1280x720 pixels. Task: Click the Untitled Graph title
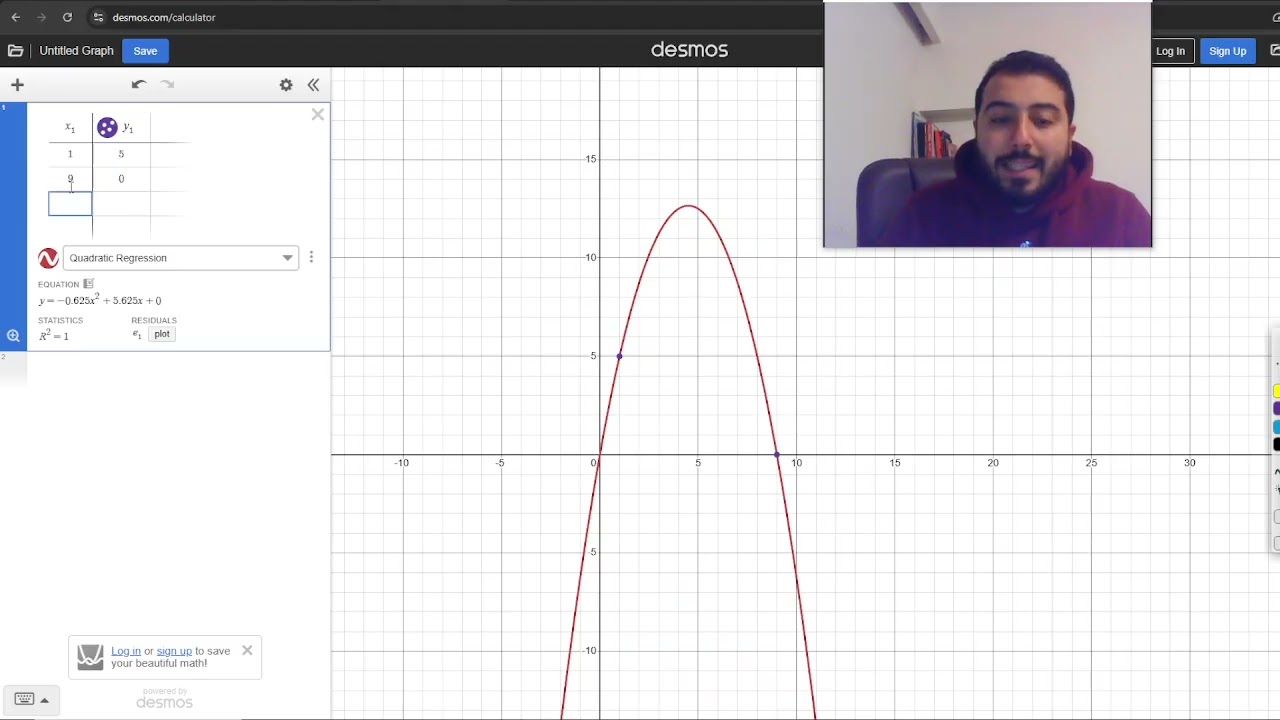click(x=76, y=51)
